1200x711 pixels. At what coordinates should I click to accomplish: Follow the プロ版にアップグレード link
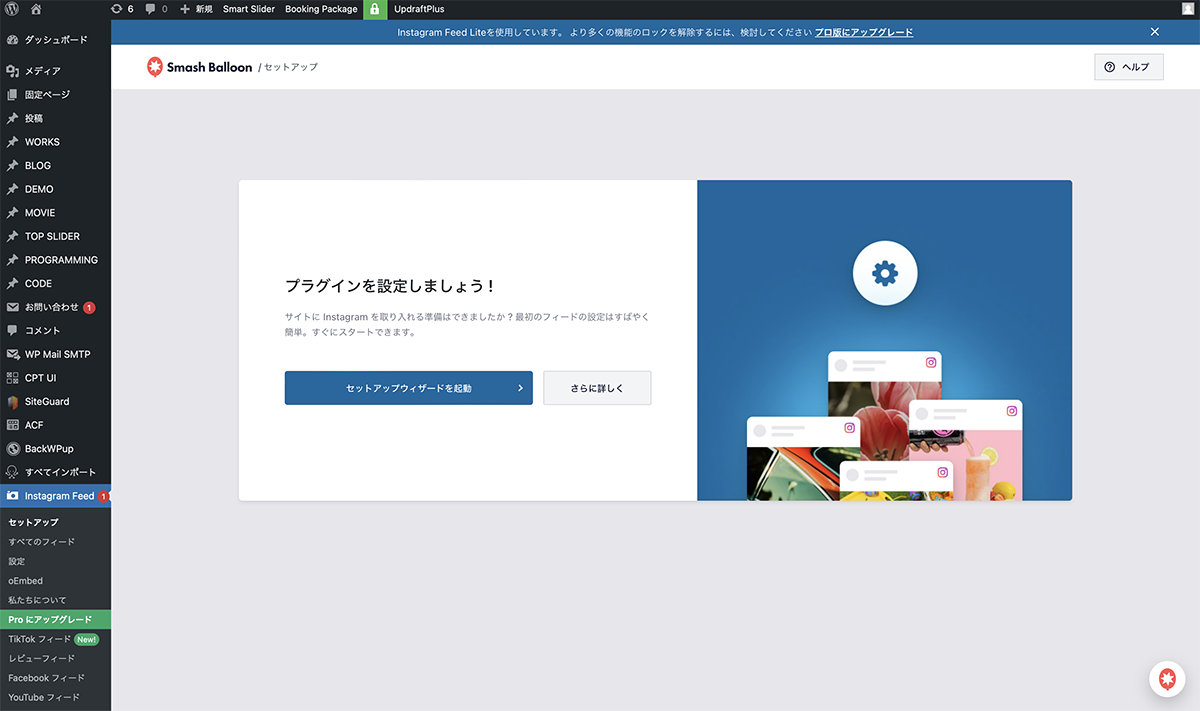point(863,32)
